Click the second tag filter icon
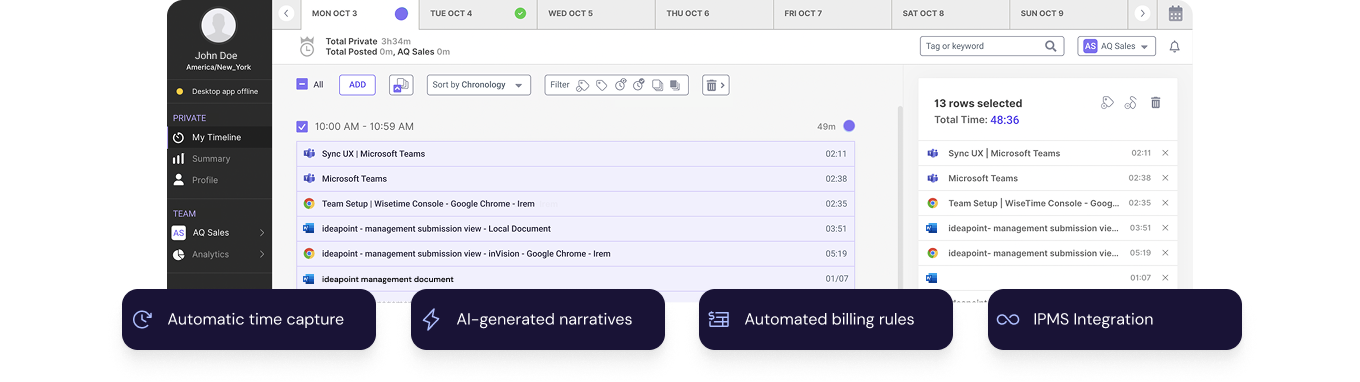 (601, 85)
